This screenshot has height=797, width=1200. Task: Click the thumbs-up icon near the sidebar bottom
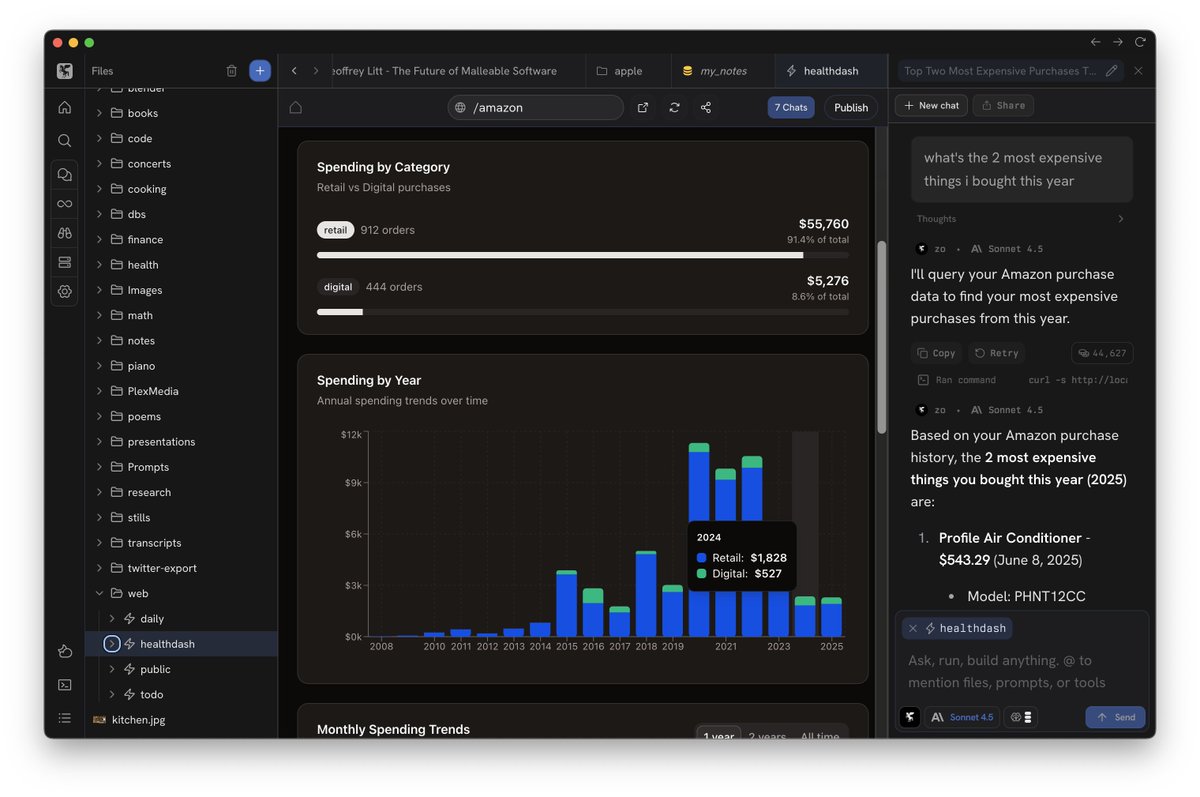(x=65, y=652)
